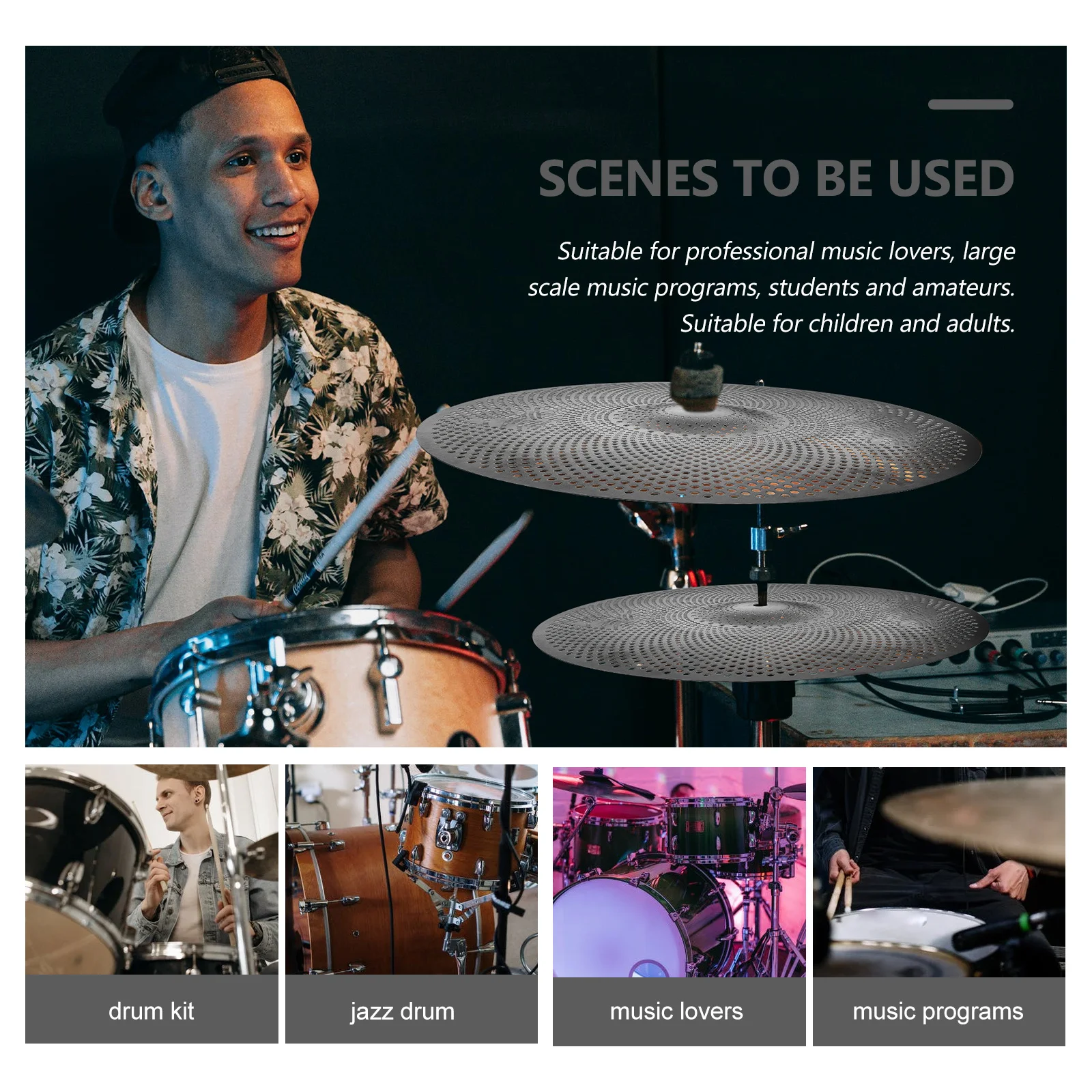
Task: Click the upper perforated gray cymbal
Action: point(700,444)
